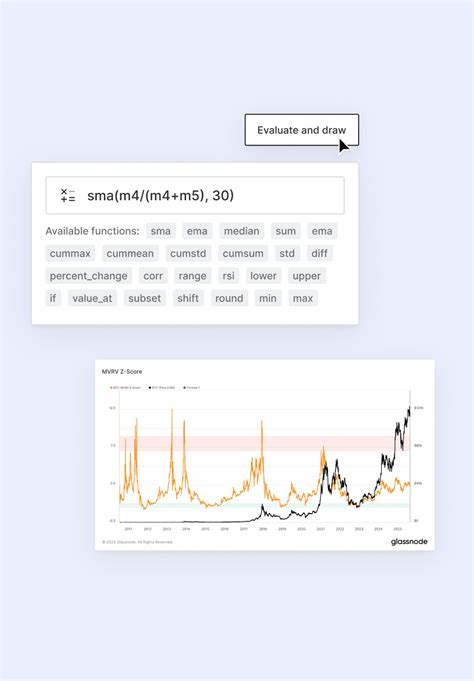This screenshot has height=681, width=474.
Task: Click the glassnode logo on chart
Action: click(x=409, y=542)
